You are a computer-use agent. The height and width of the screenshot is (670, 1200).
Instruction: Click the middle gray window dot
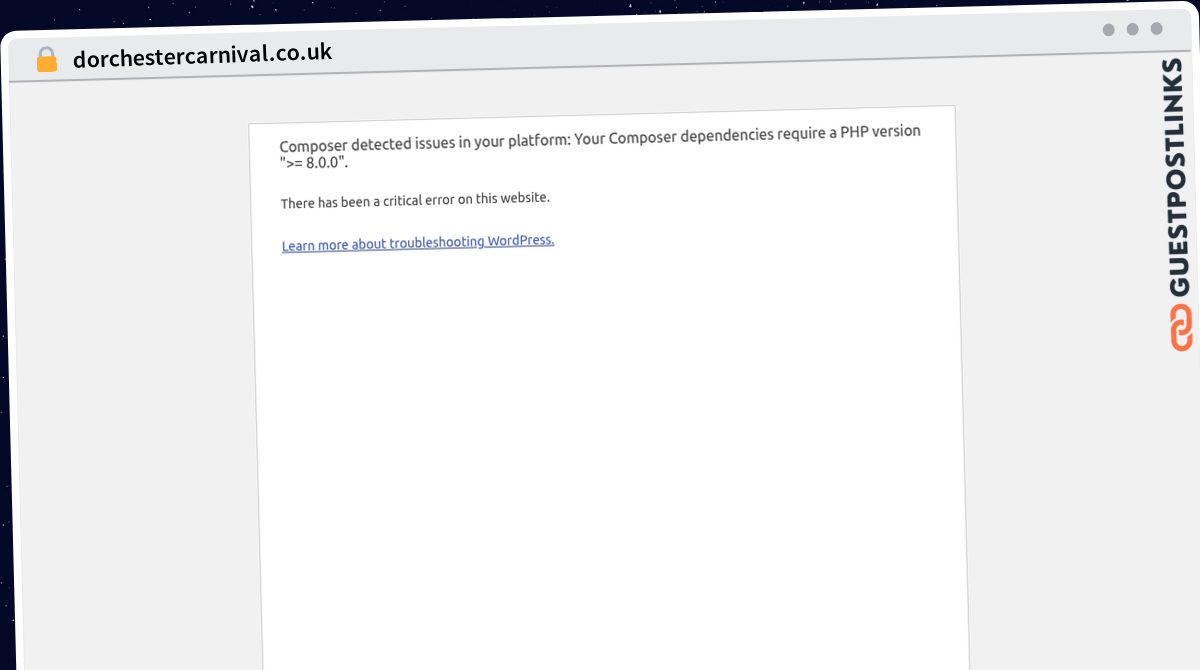[1133, 29]
